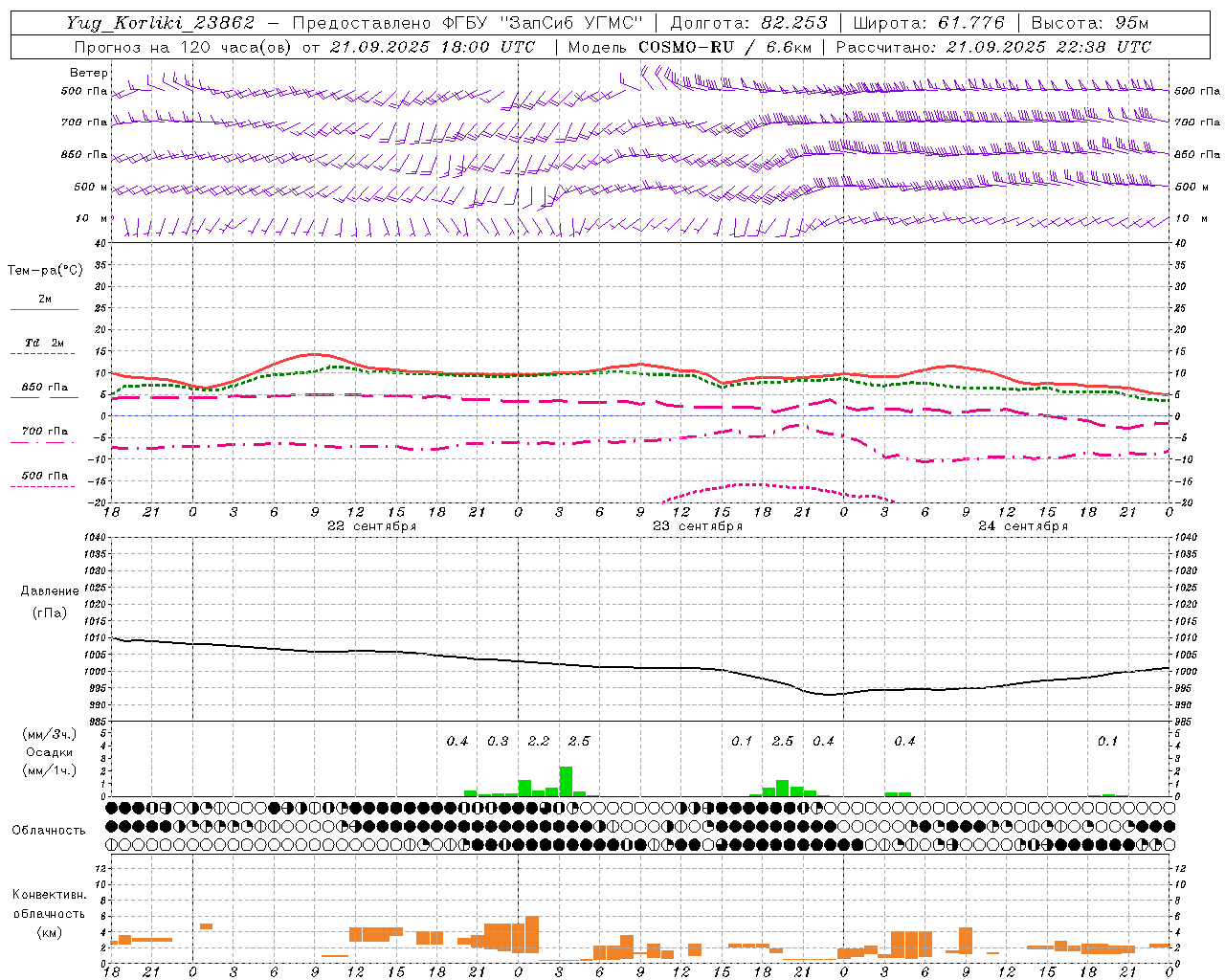Click the Осадки precipitation label
The height and width of the screenshot is (980, 1225).
[50, 752]
